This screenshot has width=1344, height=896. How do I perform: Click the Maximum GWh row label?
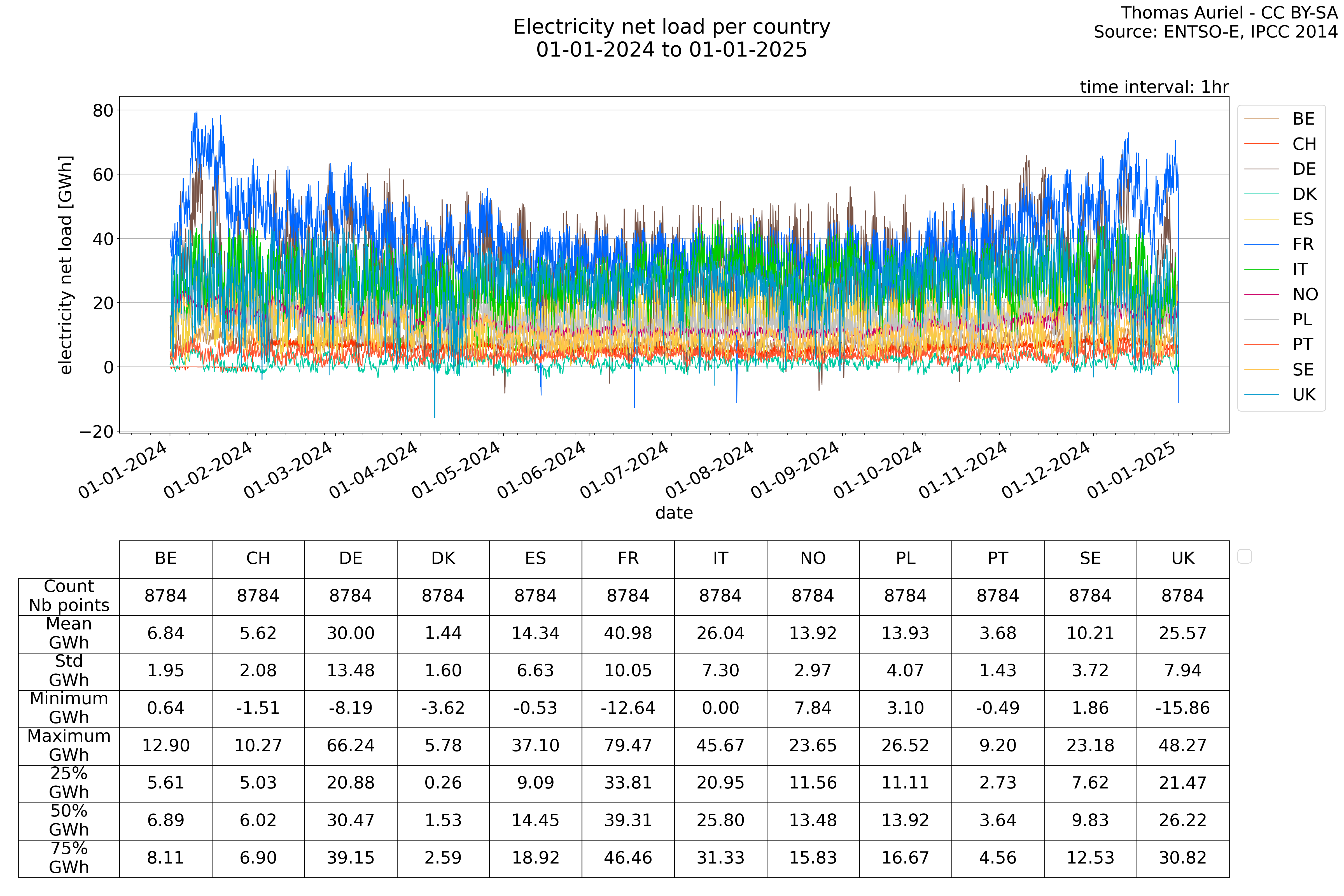click(x=69, y=746)
